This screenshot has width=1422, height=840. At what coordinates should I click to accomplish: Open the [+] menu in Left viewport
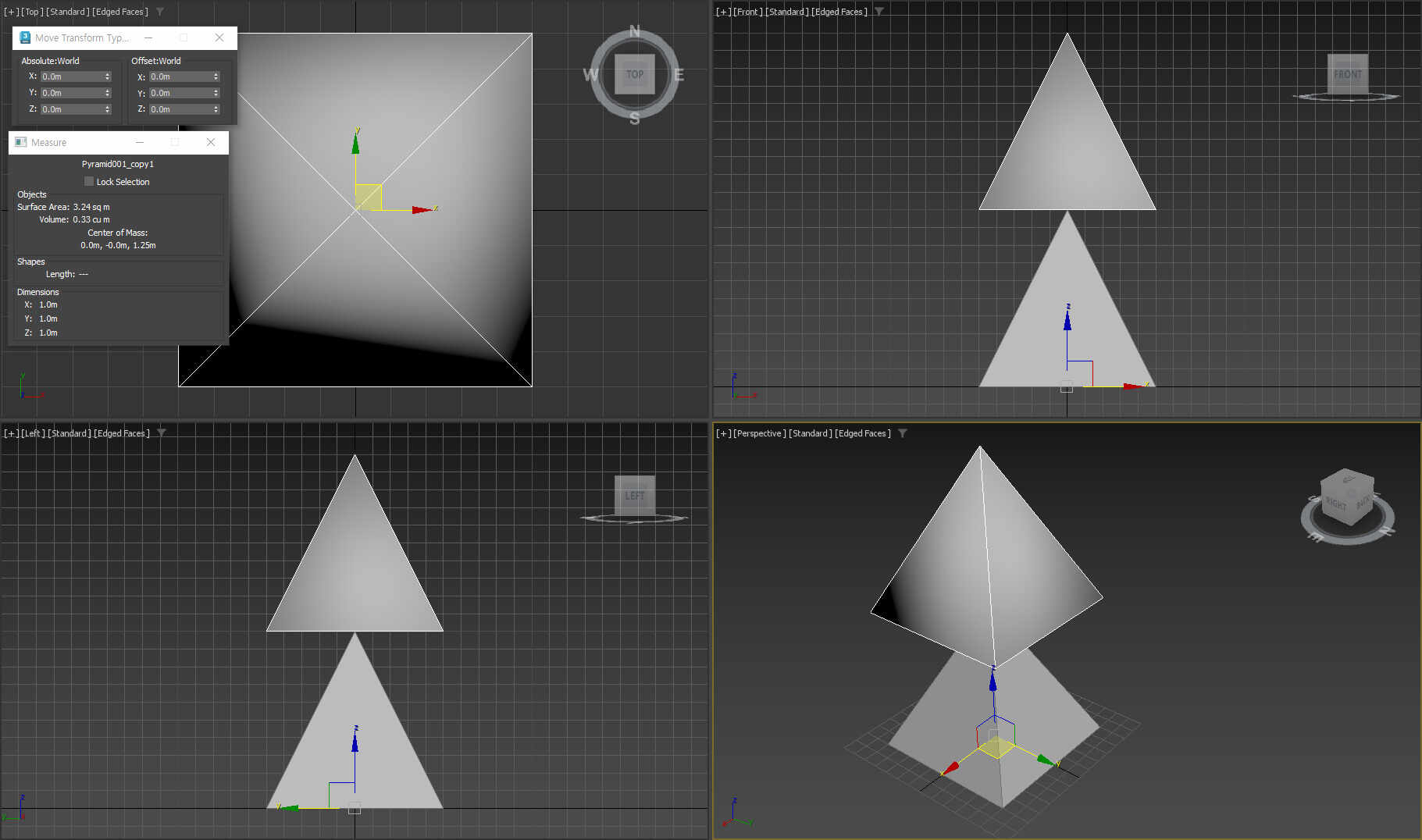pyautogui.click(x=11, y=433)
